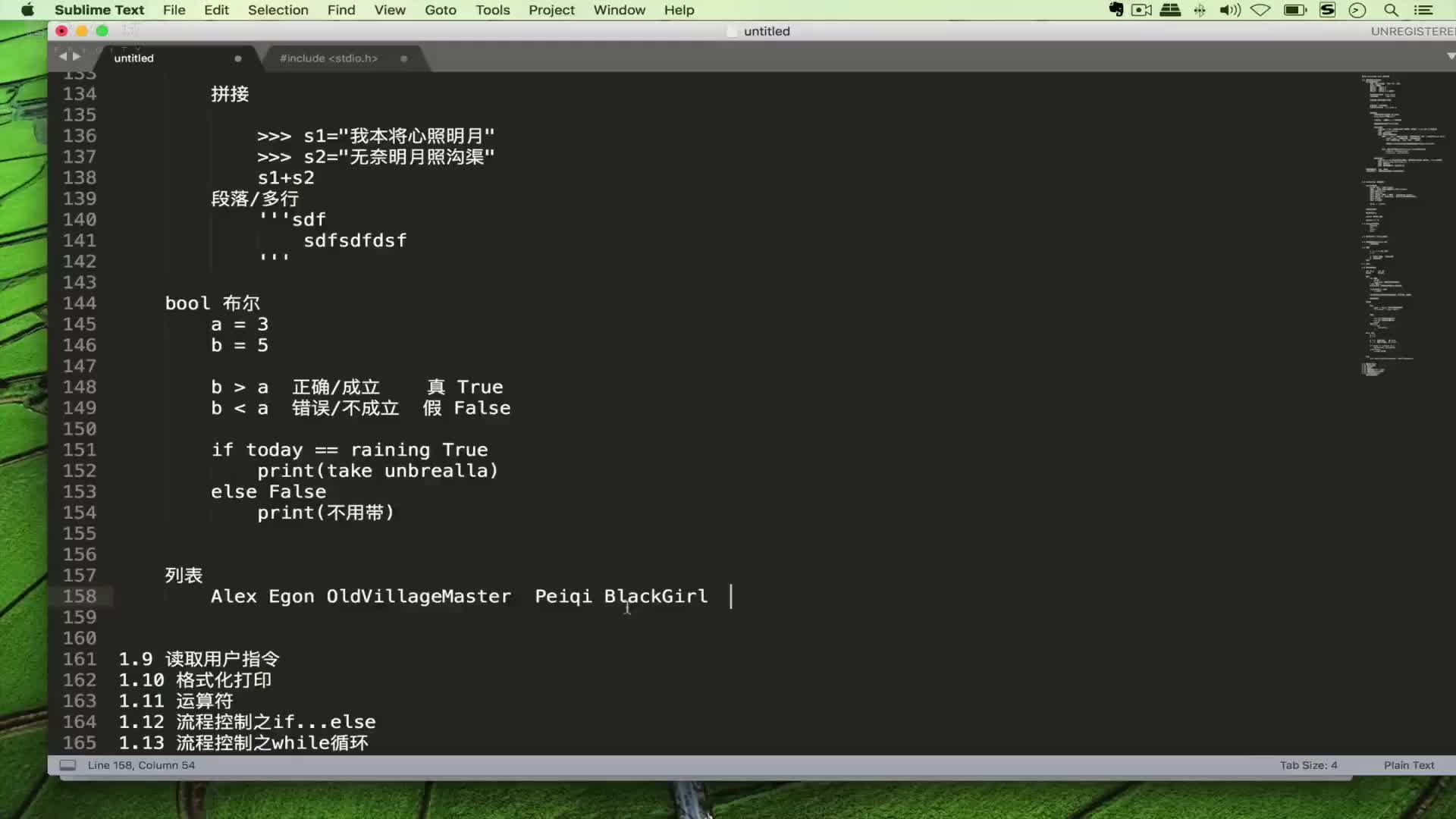The image size is (1456, 819).
Task: Open the Notification Center list icon
Action: pyautogui.click(x=1423, y=10)
